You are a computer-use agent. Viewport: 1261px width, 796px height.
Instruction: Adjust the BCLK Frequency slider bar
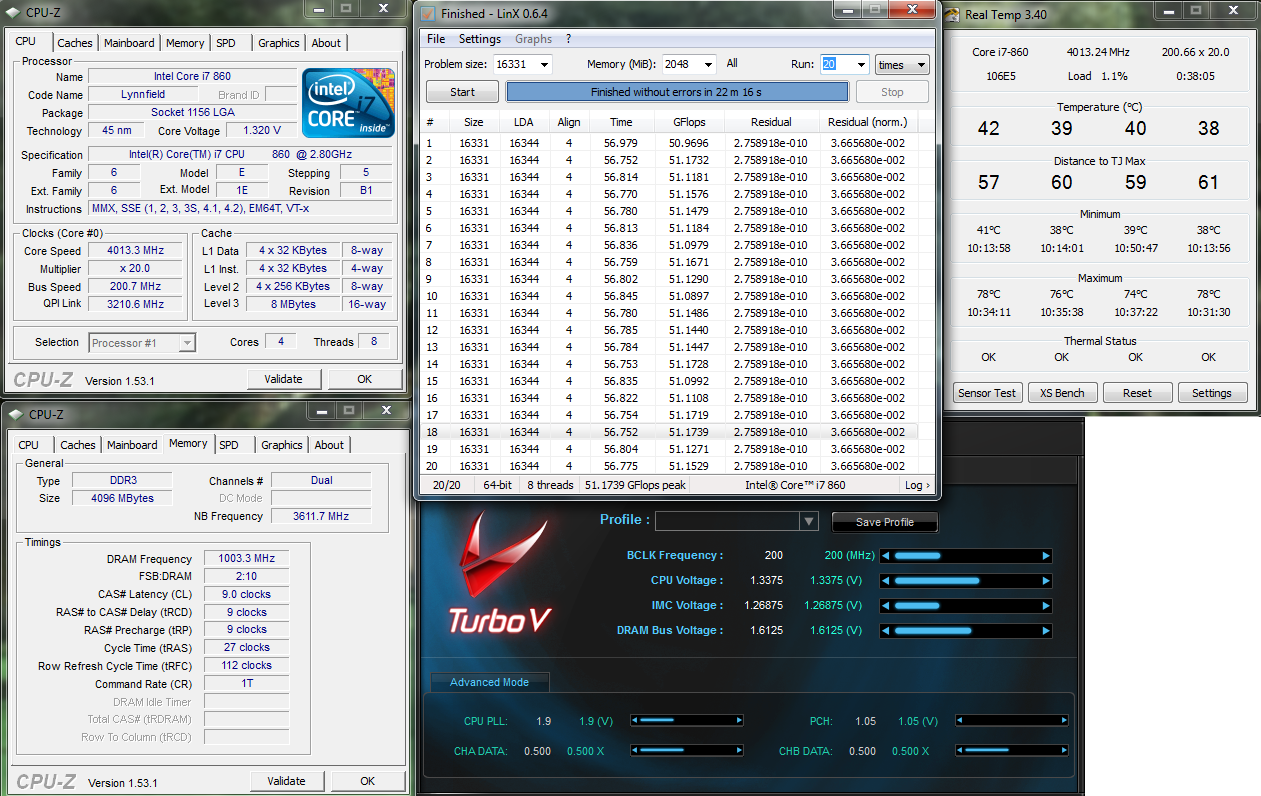click(x=966, y=556)
